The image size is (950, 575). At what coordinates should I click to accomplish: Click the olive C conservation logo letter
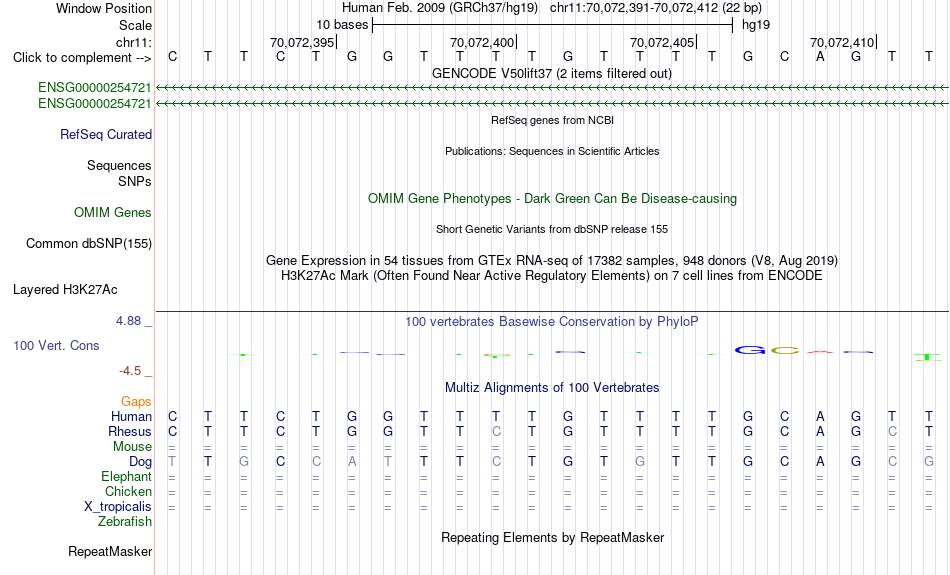pyautogui.click(x=785, y=350)
